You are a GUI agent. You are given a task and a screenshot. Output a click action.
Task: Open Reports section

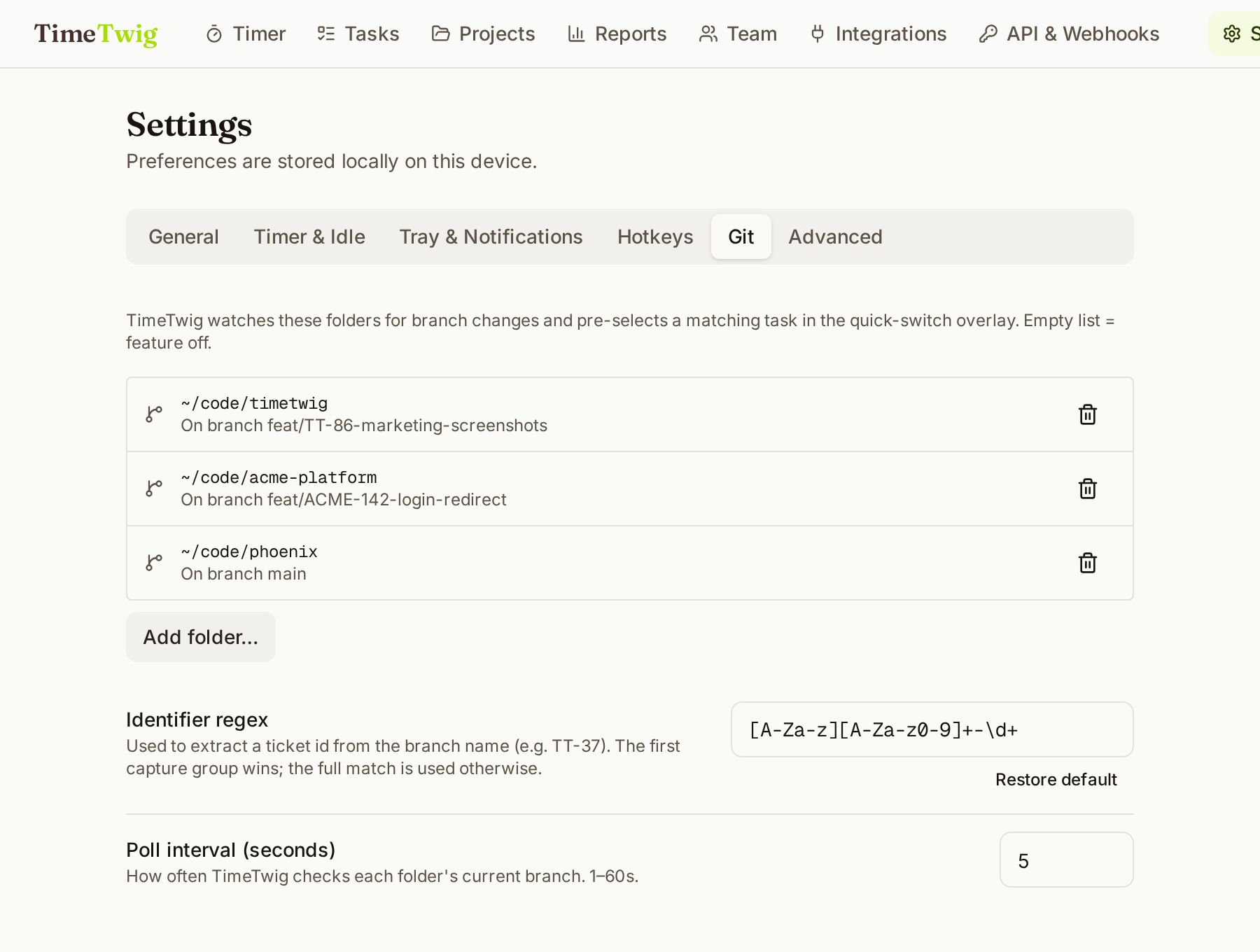click(617, 34)
